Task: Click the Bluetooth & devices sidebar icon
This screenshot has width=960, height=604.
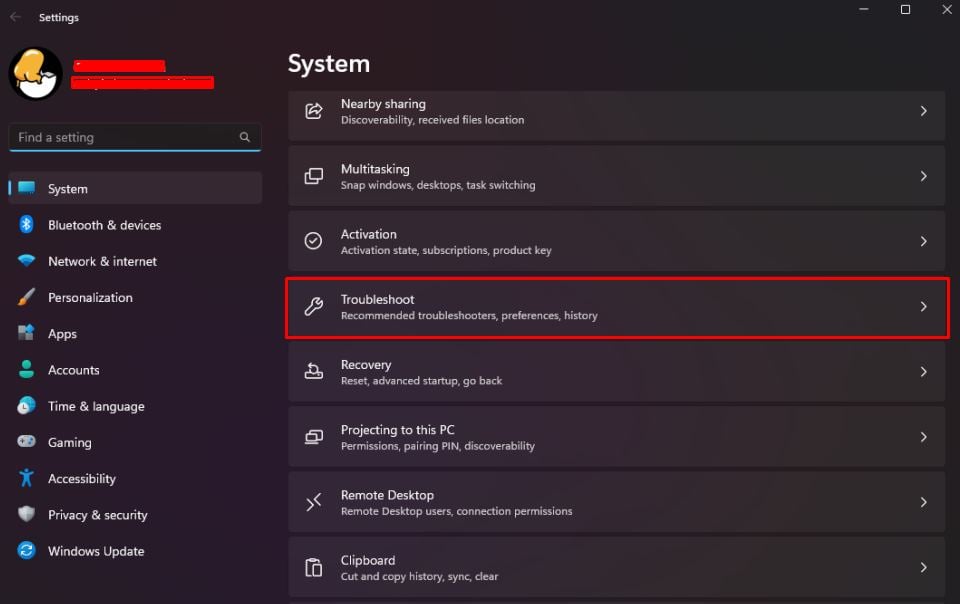Action: (26, 225)
